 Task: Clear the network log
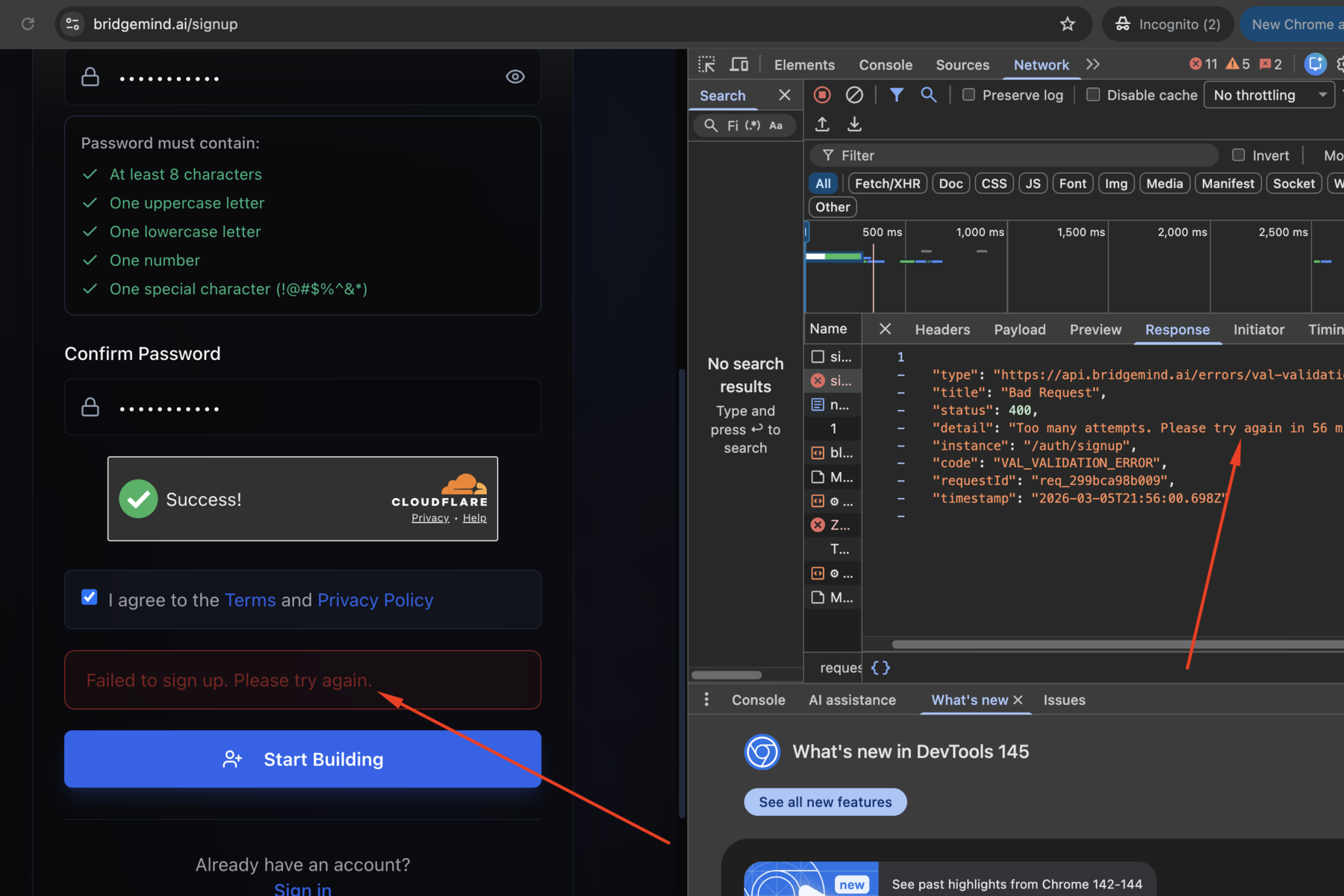854,95
